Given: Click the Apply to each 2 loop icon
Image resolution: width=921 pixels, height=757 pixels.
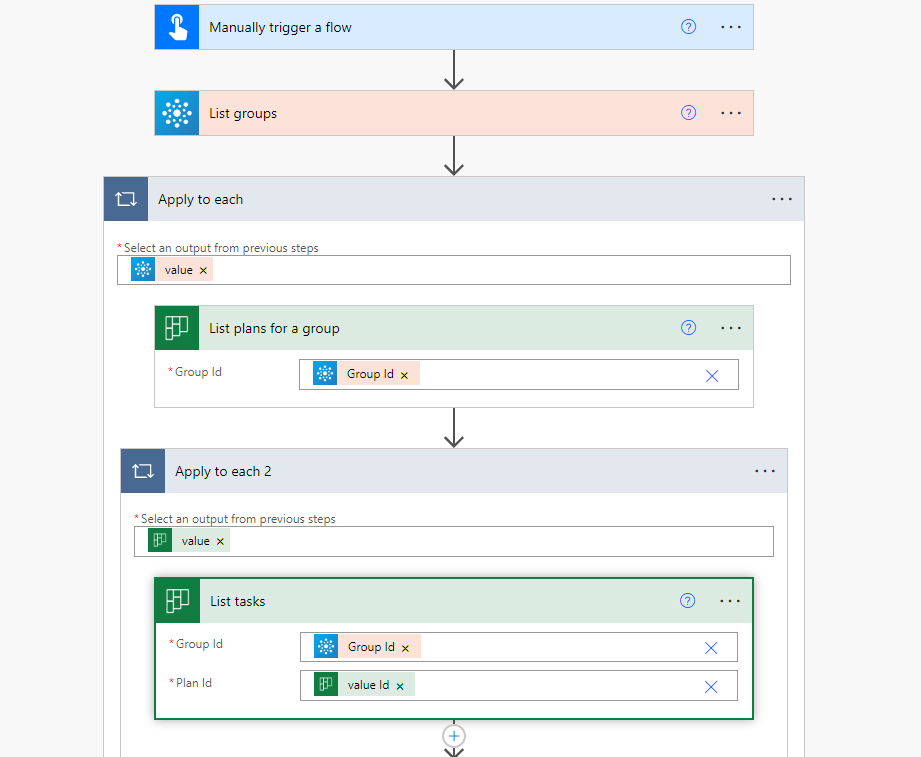Looking at the screenshot, I should click(142, 471).
